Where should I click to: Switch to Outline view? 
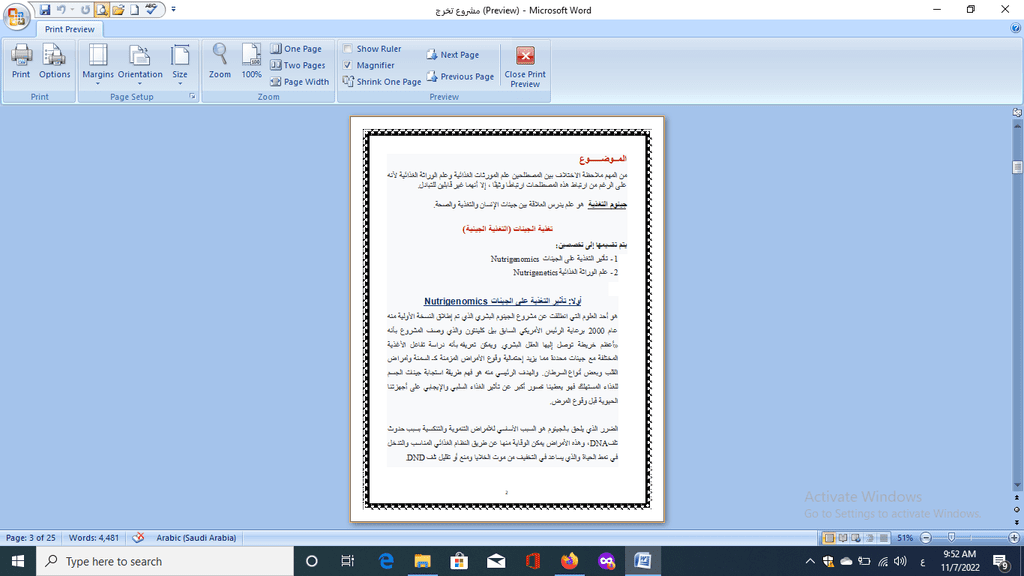point(870,538)
